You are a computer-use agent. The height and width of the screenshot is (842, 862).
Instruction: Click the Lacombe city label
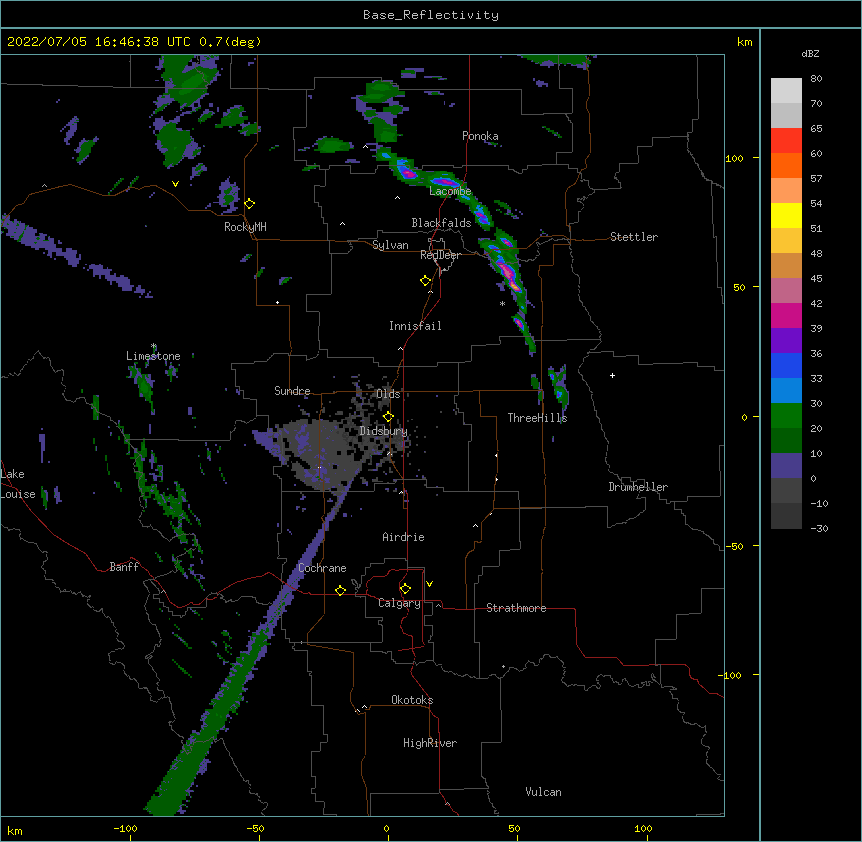click(450, 191)
